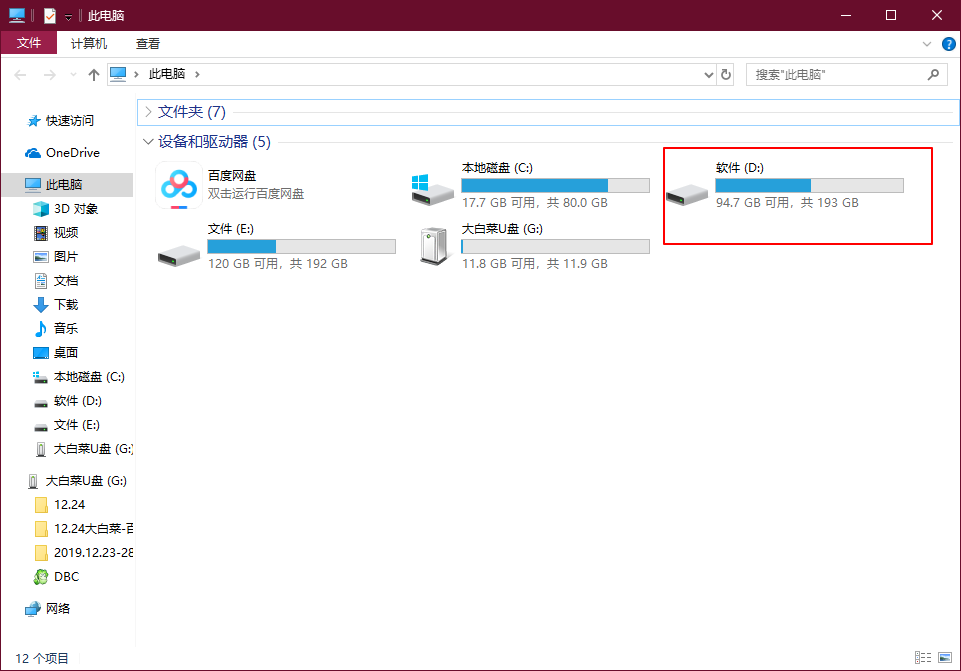The width and height of the screenshot is (961, 671).
Task: Click 120 GB 可用, 共 192 GB text
Action: [x=278, y=263]
